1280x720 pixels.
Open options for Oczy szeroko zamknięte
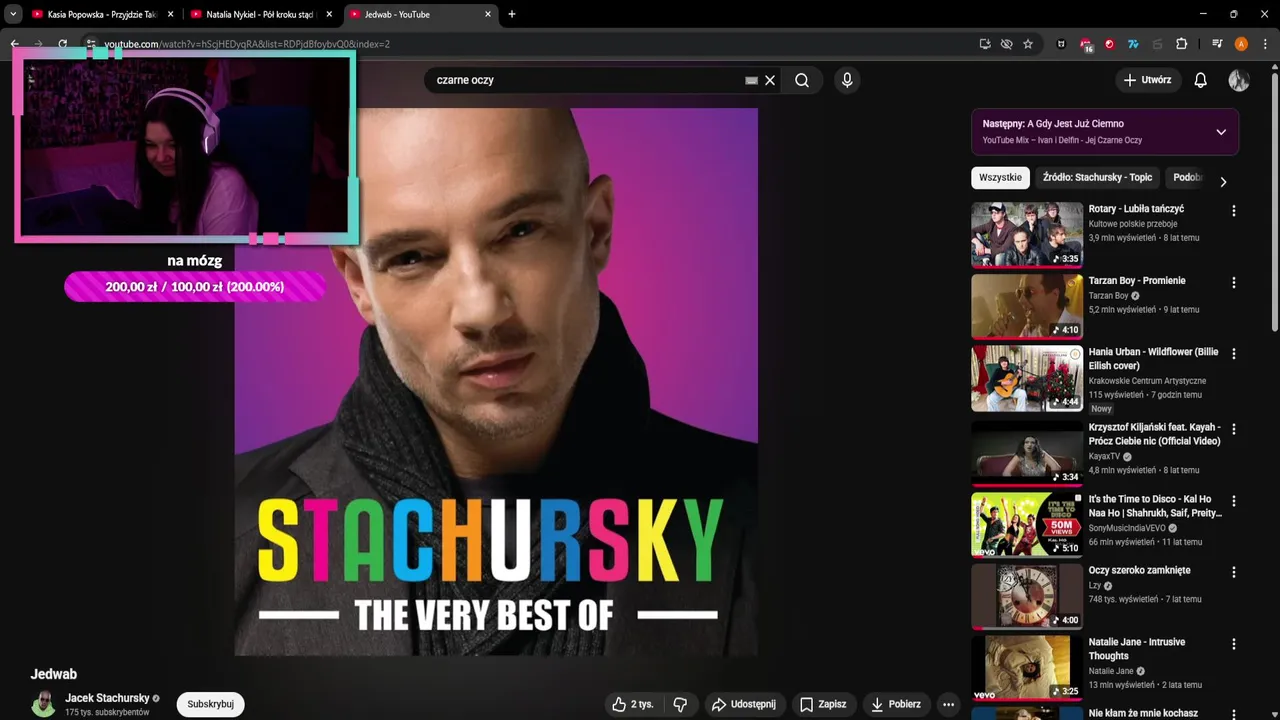pos(1233,572)
